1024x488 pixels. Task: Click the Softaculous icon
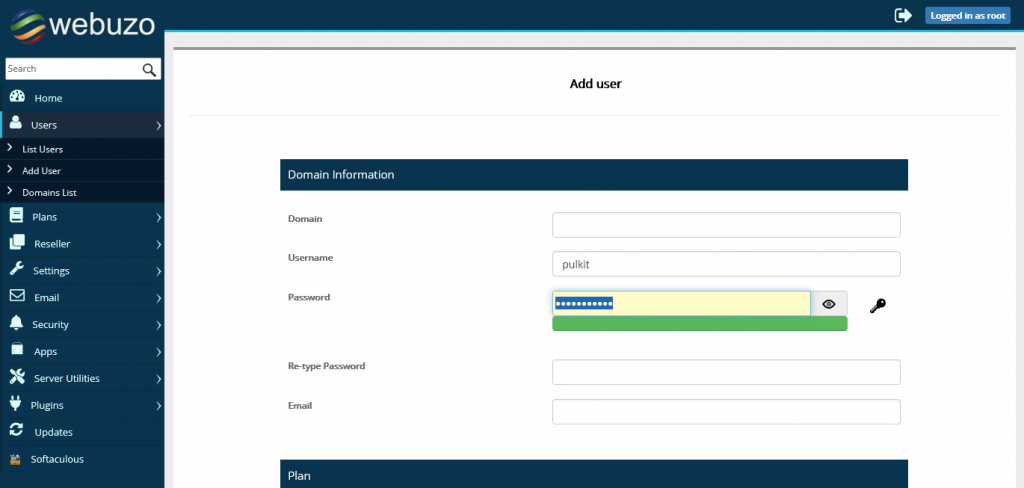tap(16, 459)
